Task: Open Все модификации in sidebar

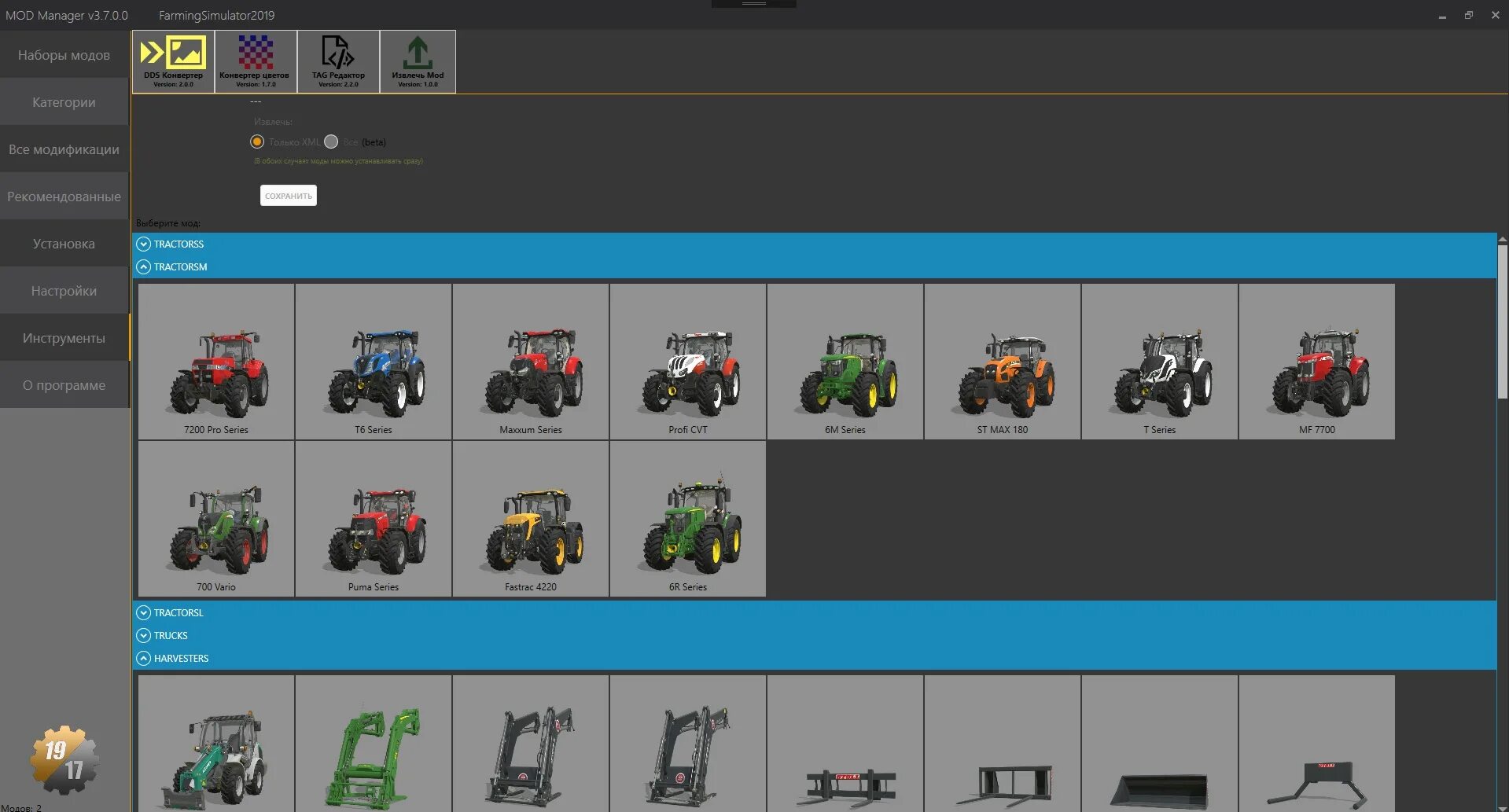Action: click(64, 149)
